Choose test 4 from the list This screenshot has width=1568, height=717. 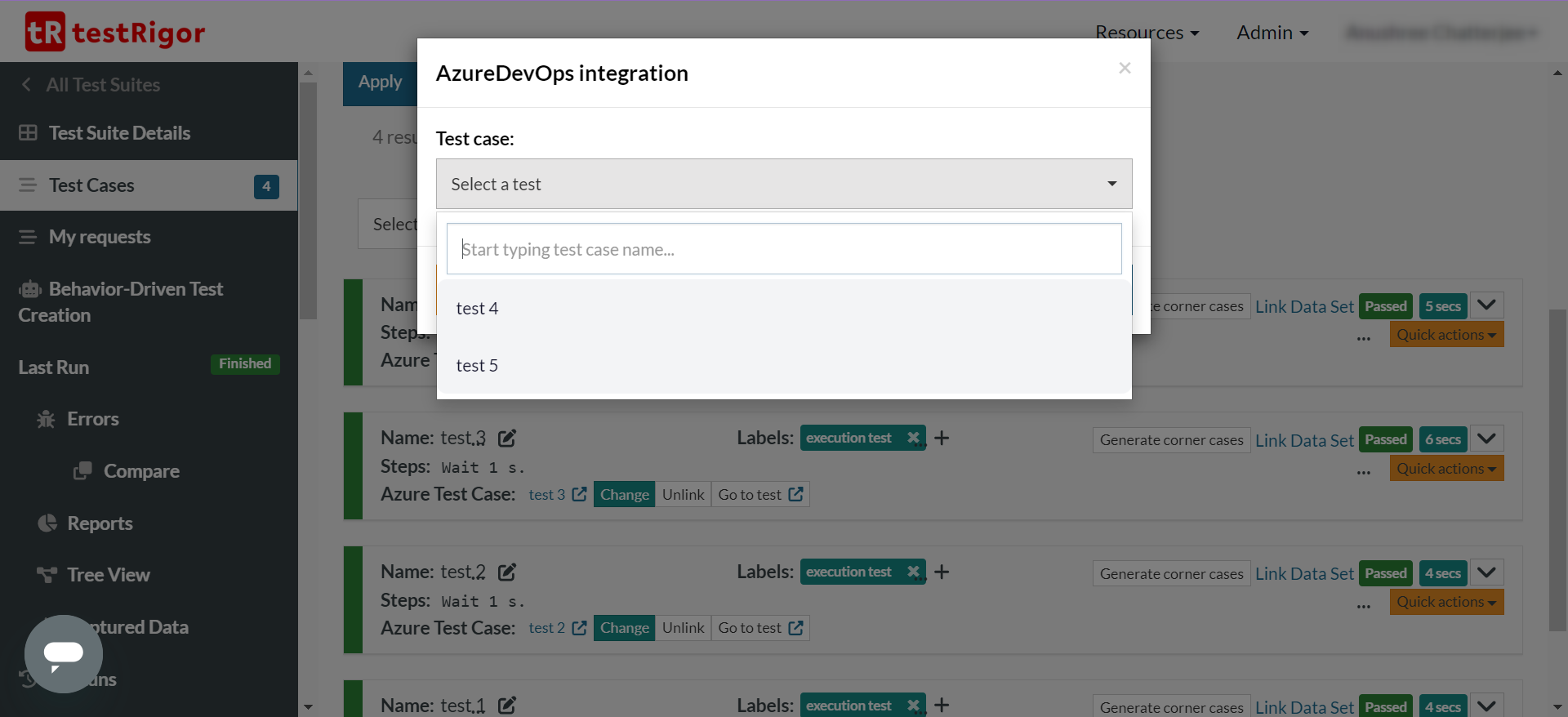[477, 309]
